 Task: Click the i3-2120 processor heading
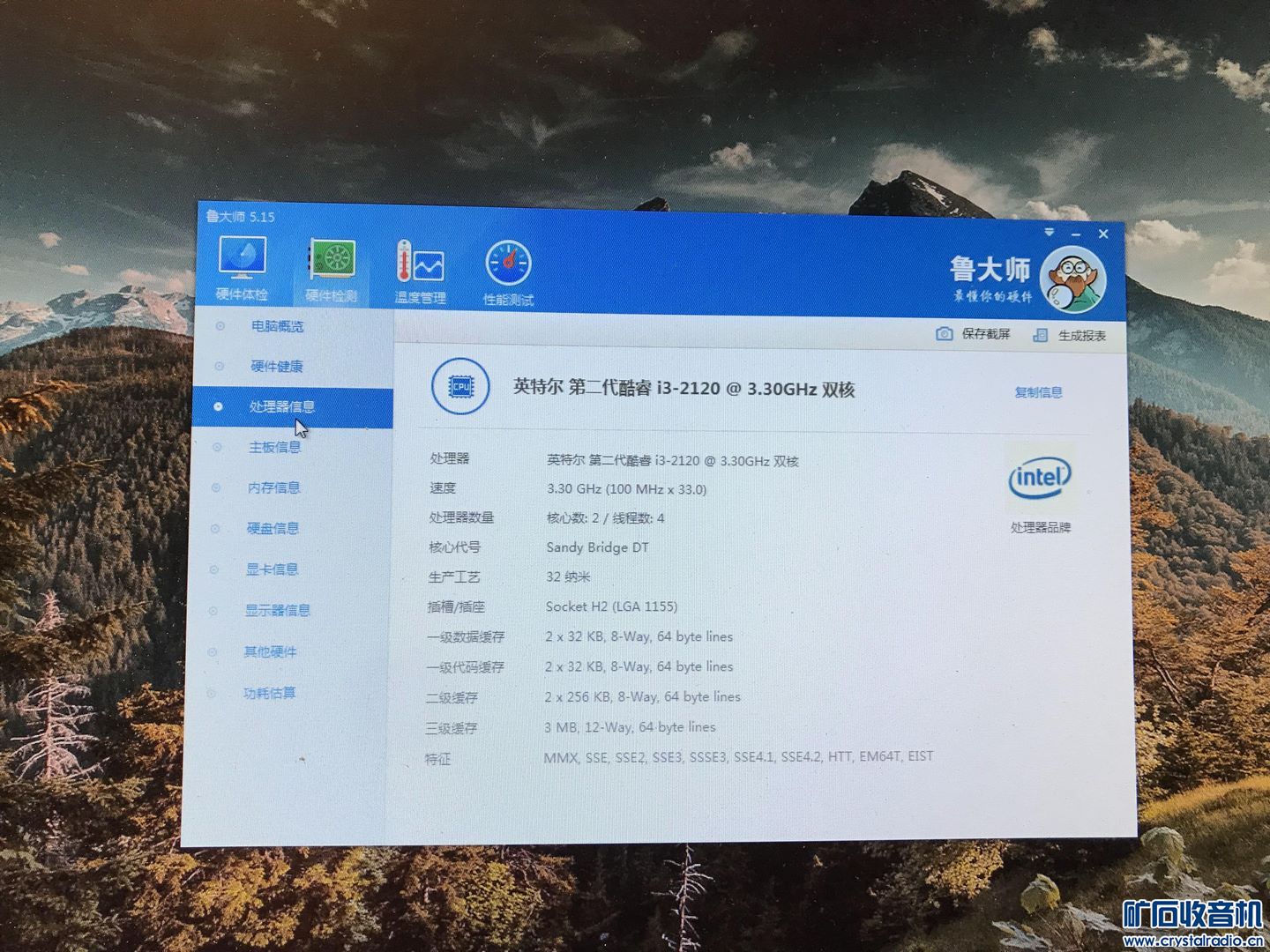(x=684, y=389)
